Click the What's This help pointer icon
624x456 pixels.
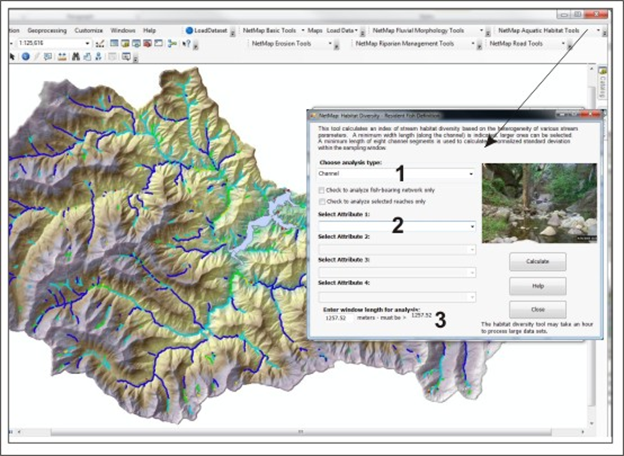188,44
